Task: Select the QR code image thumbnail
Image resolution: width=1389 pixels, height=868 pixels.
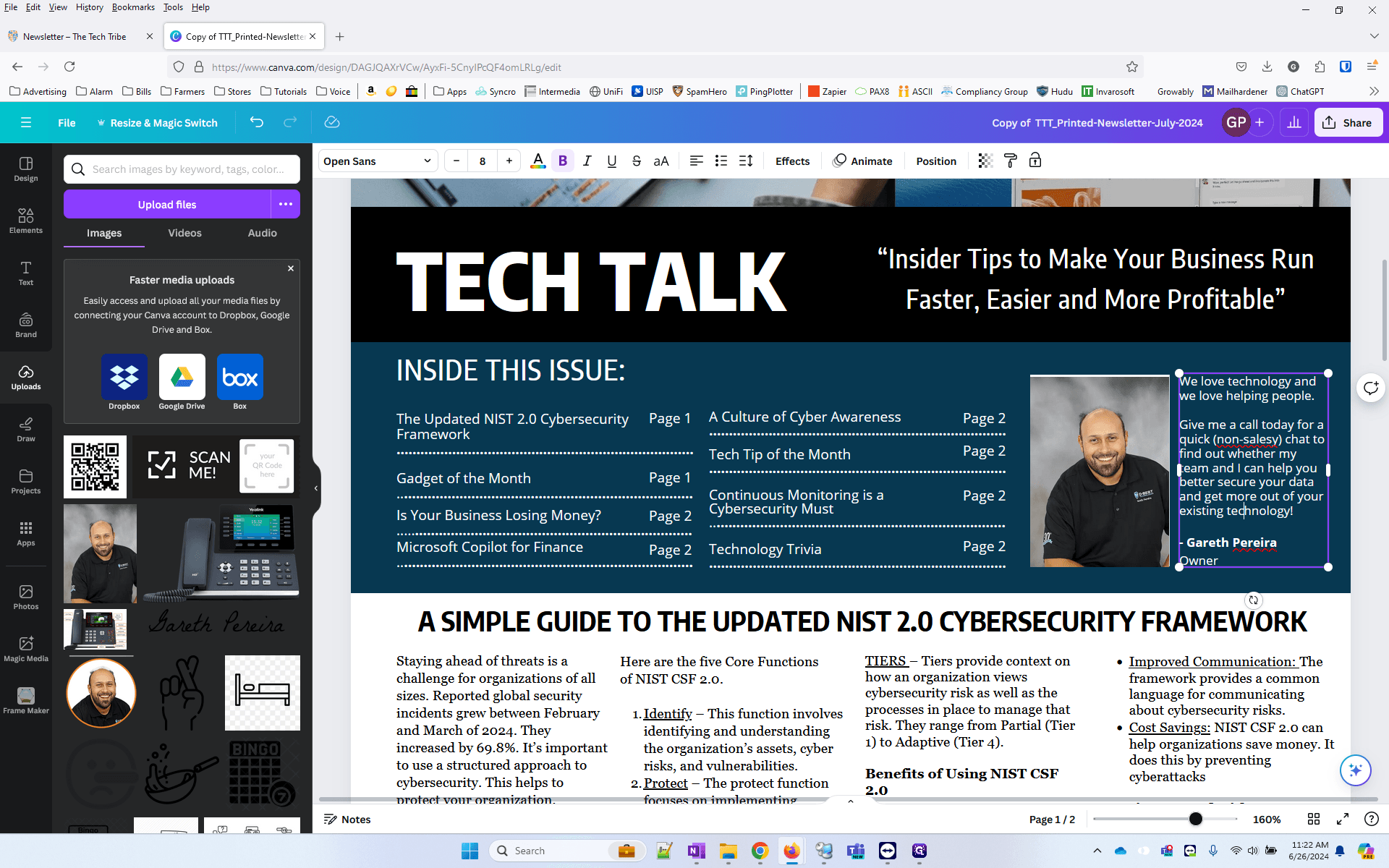Action: [95, 467]
